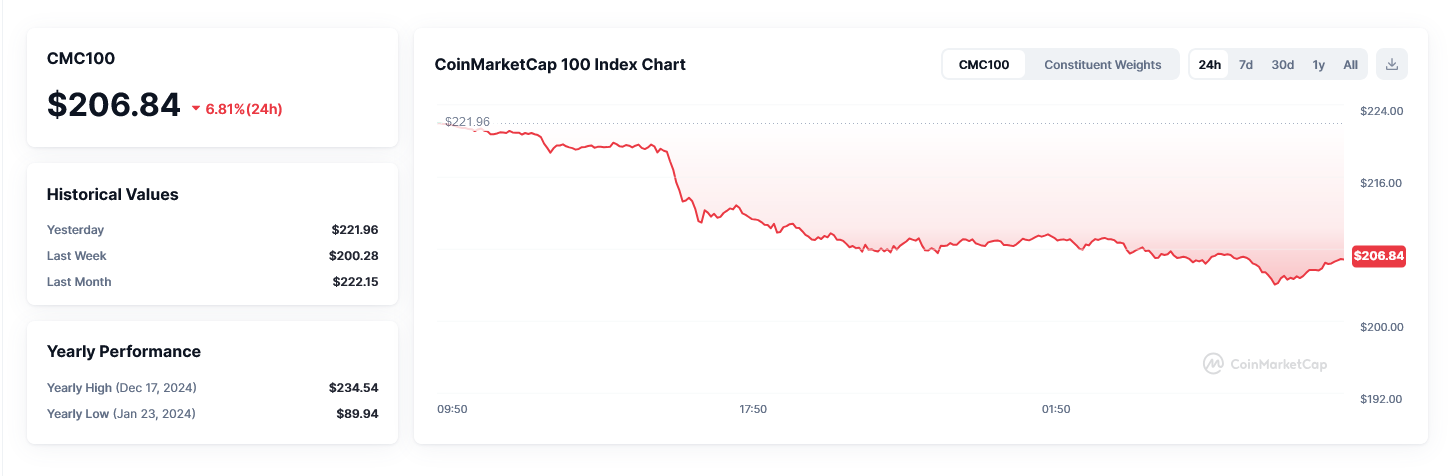Click the download chart icon
1452x476 pixels.
coord(1392,65)
